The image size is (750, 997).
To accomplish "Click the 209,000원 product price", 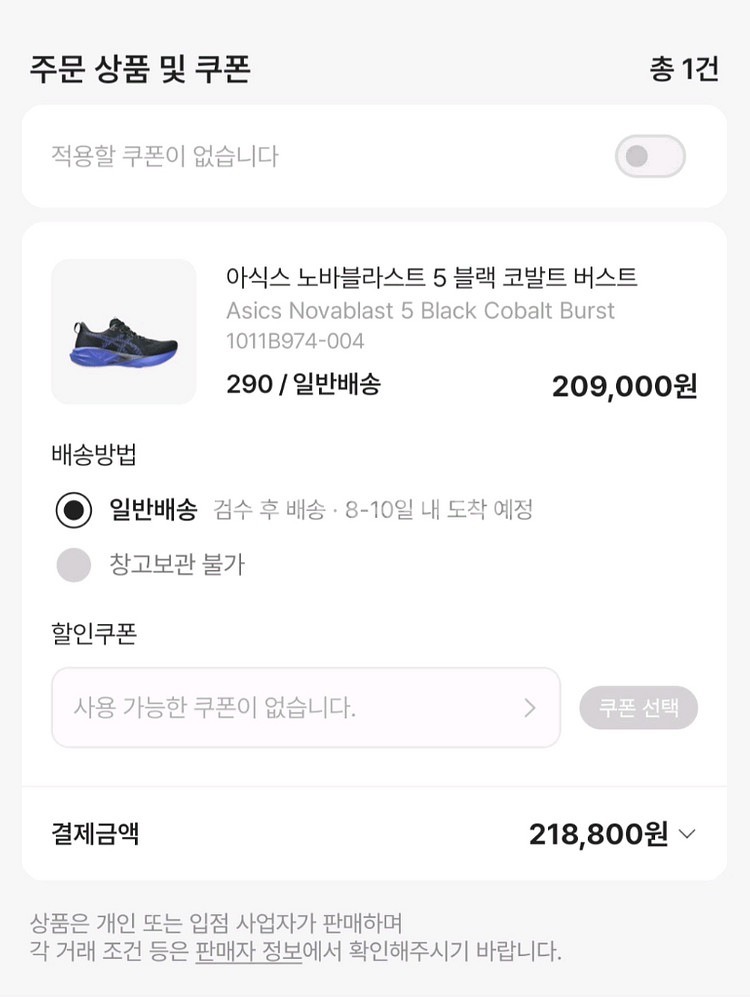I will tap(624, 386).
